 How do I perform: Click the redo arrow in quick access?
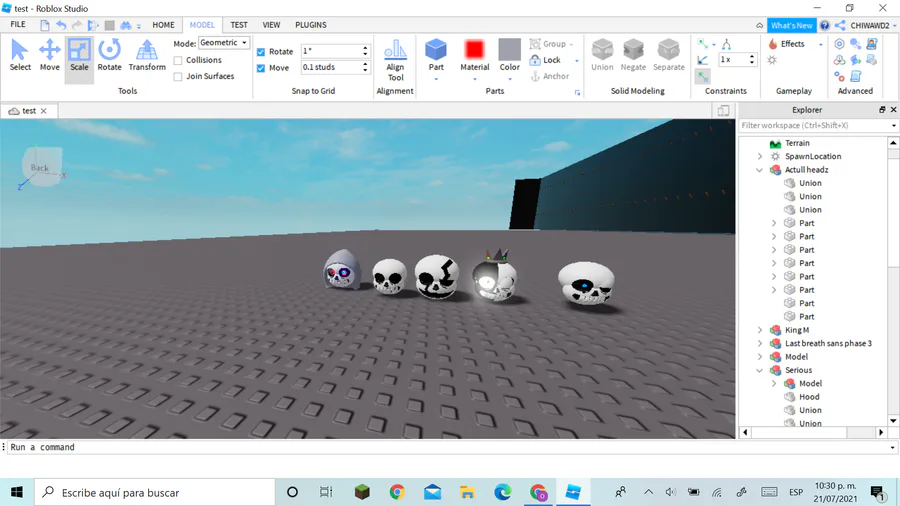(76, 25)
